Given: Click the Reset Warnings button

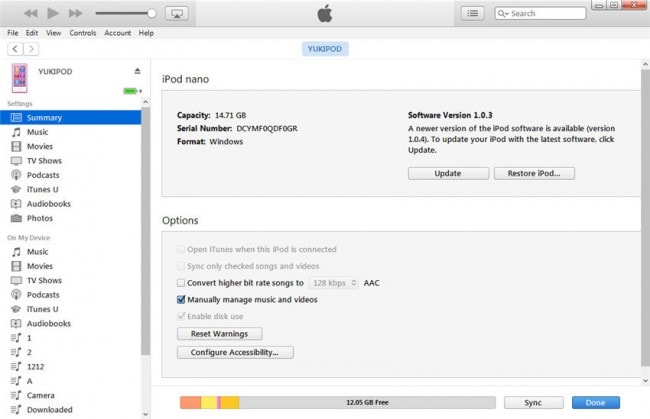Looking at the screenshot, I should (x=219, y=334).
